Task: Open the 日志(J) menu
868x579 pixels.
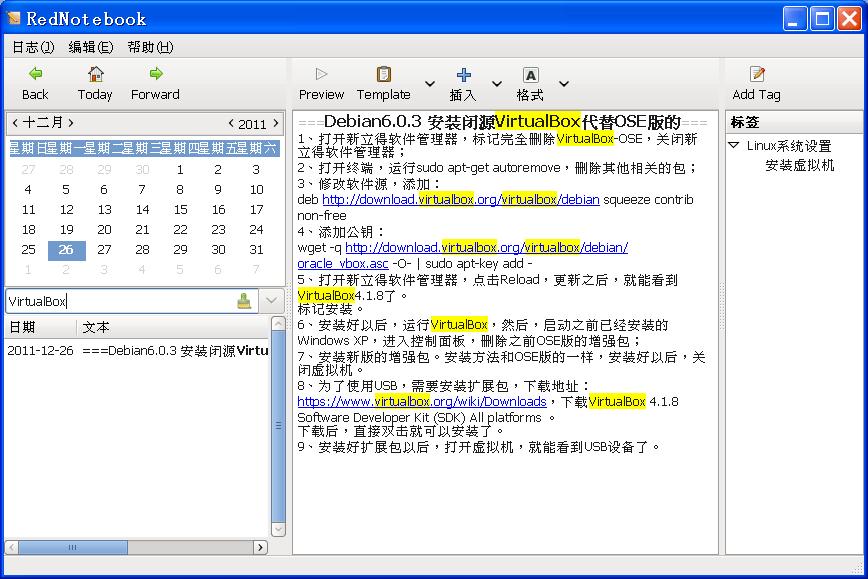Action: pos(33,47)
